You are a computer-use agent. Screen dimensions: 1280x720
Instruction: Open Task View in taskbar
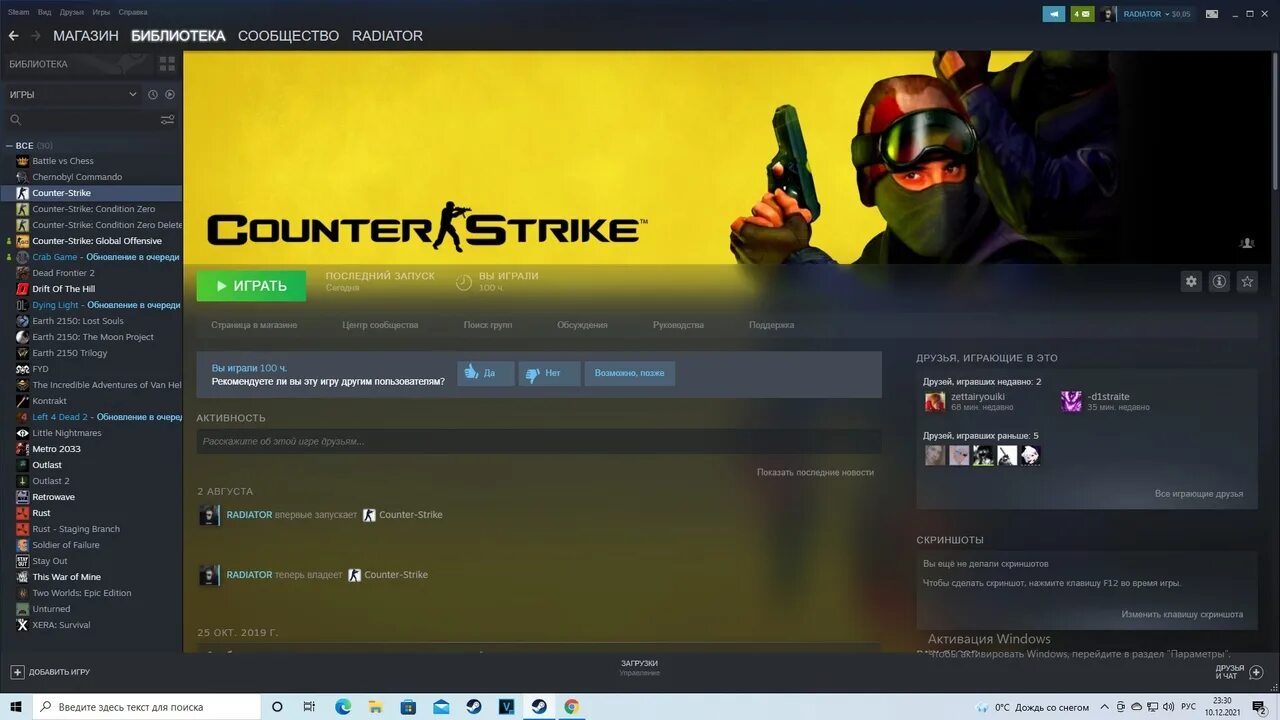point(310,707)
